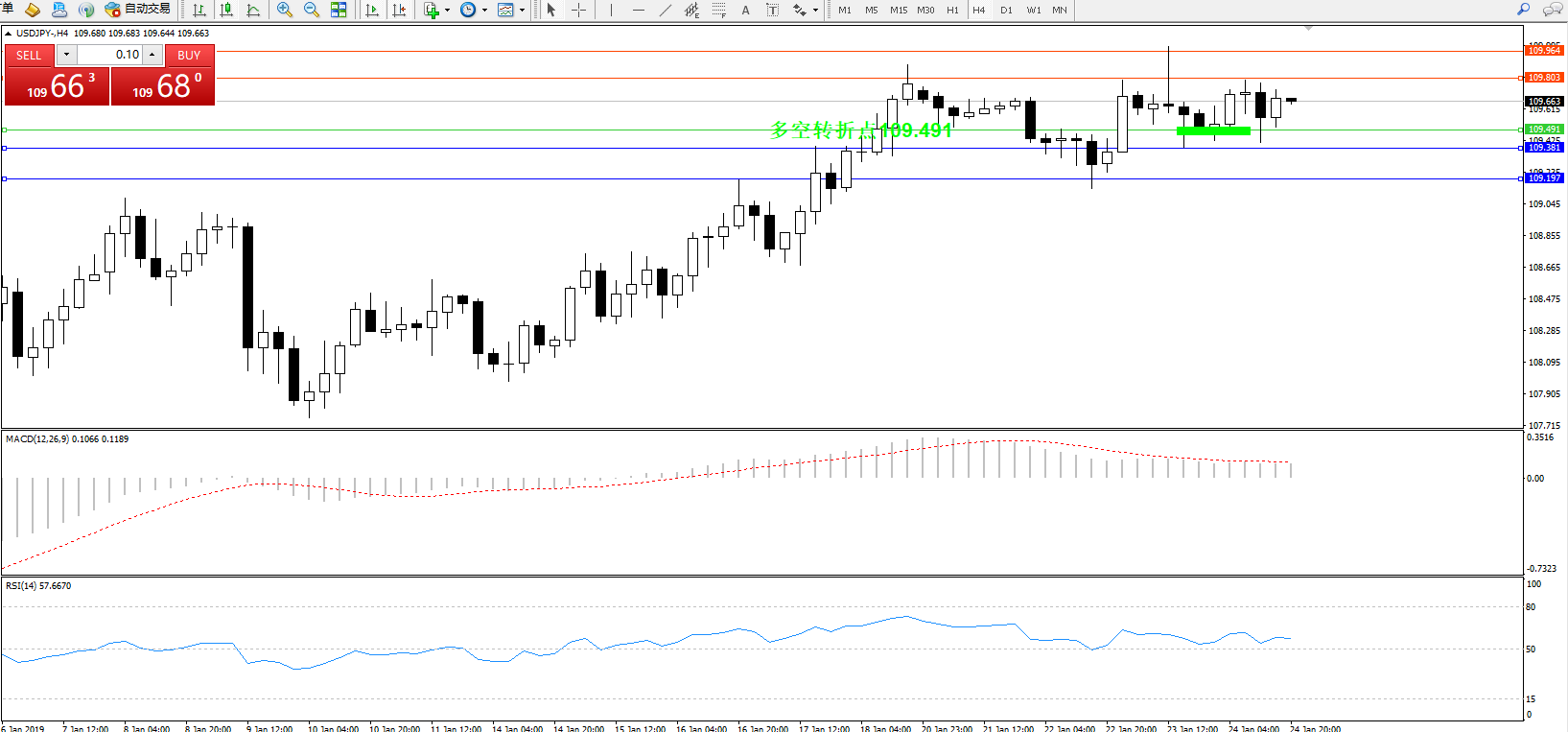The image size is (1568, 732).
Task: Open the chart templates dropdown arrow
Action: pos(522,10)
